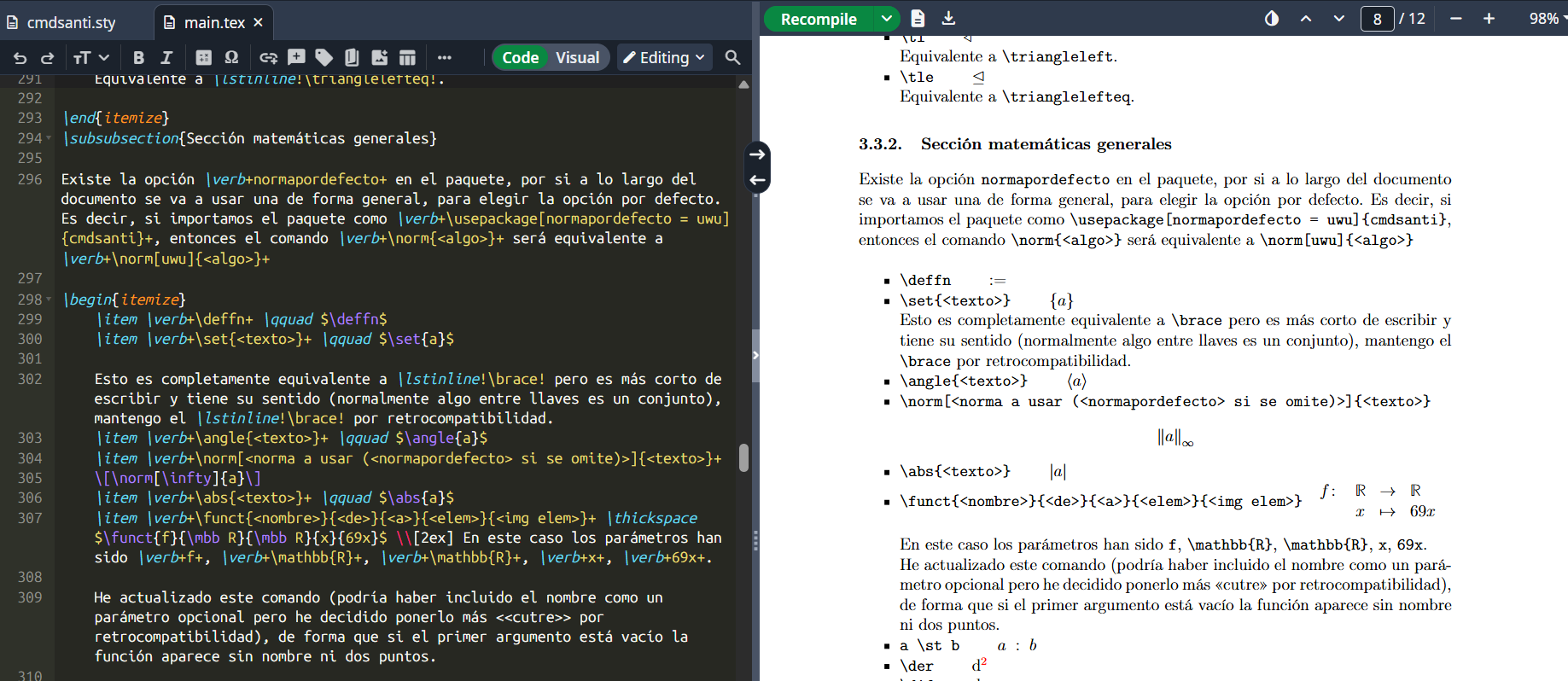1568x681 pixels.
Task: Click the PDF page number field
Action: click(x=1377, y=19)
